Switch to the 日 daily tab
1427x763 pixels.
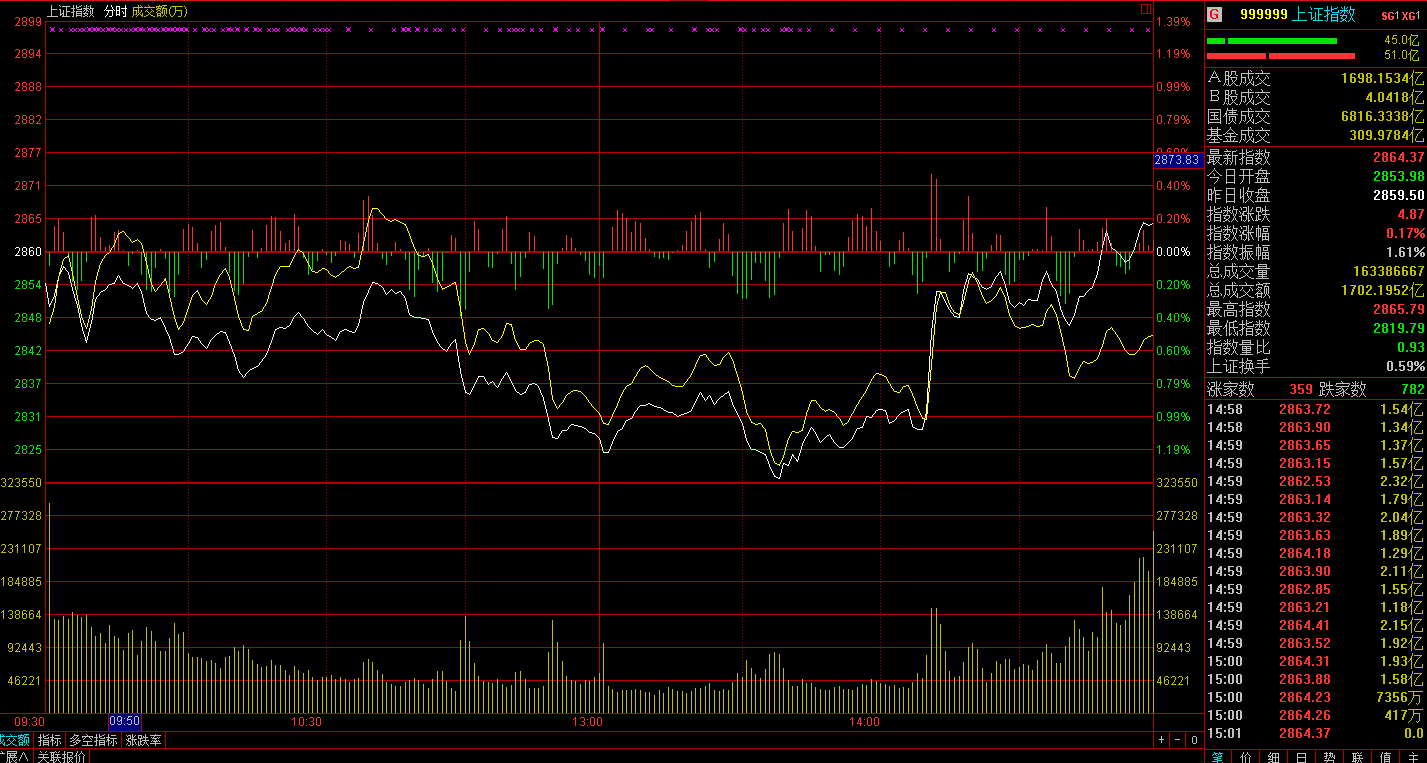pyautogui.click(x=1301, y=756)
